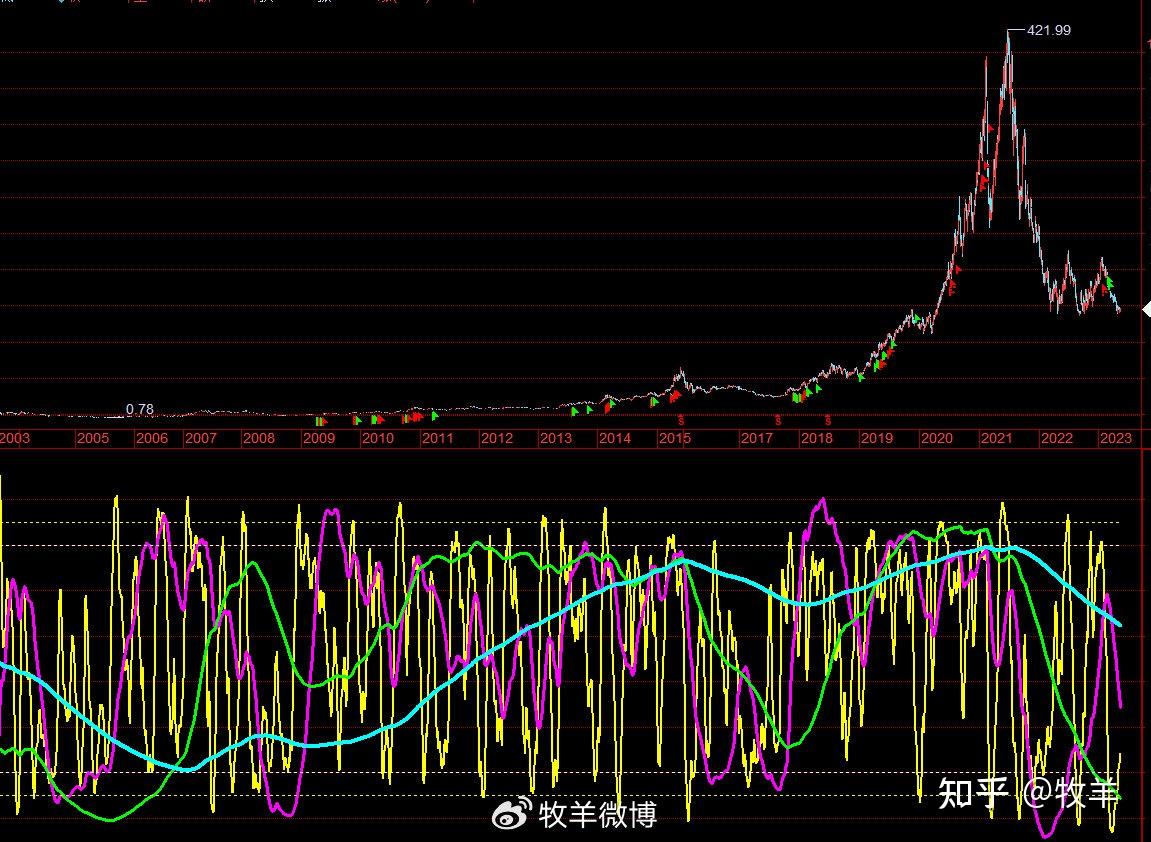Click the red S marker below 2017
1151x842 pixels.
[x=778, y=421]
